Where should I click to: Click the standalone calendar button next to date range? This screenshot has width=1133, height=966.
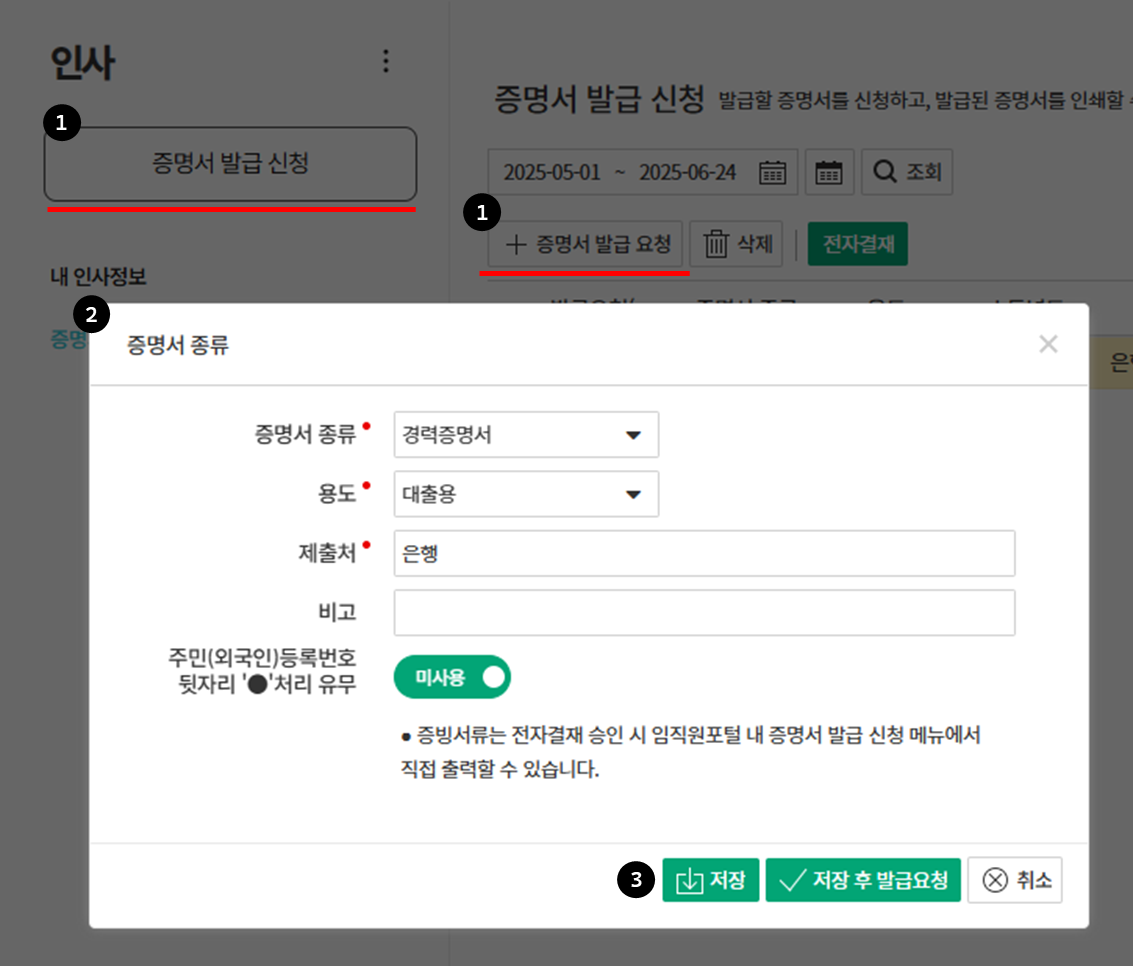click(x=829, y=172)
